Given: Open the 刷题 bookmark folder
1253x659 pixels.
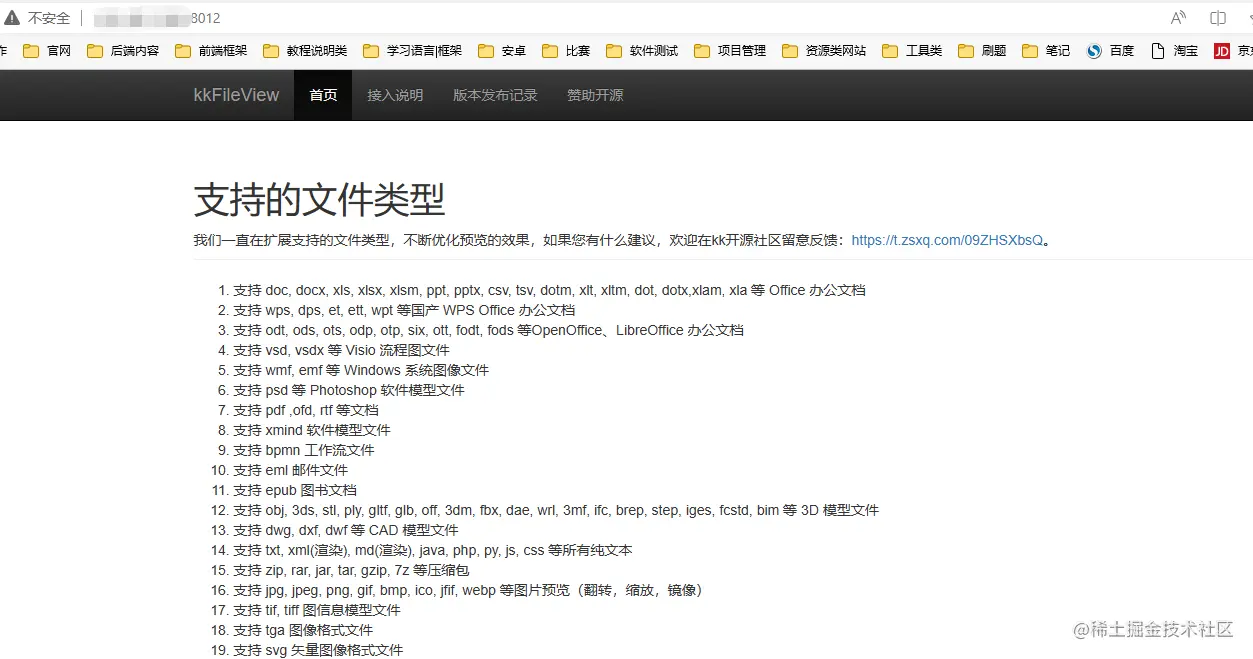Looking at the screenshot, I should [982, 50].
